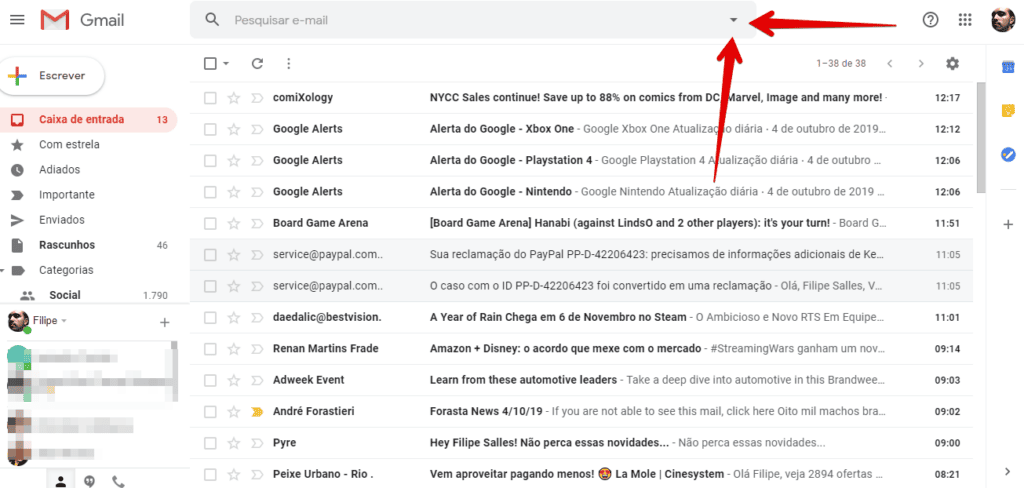Open the settings gear
This screenshot has width=1024, height=488.
tap(953, 63)
